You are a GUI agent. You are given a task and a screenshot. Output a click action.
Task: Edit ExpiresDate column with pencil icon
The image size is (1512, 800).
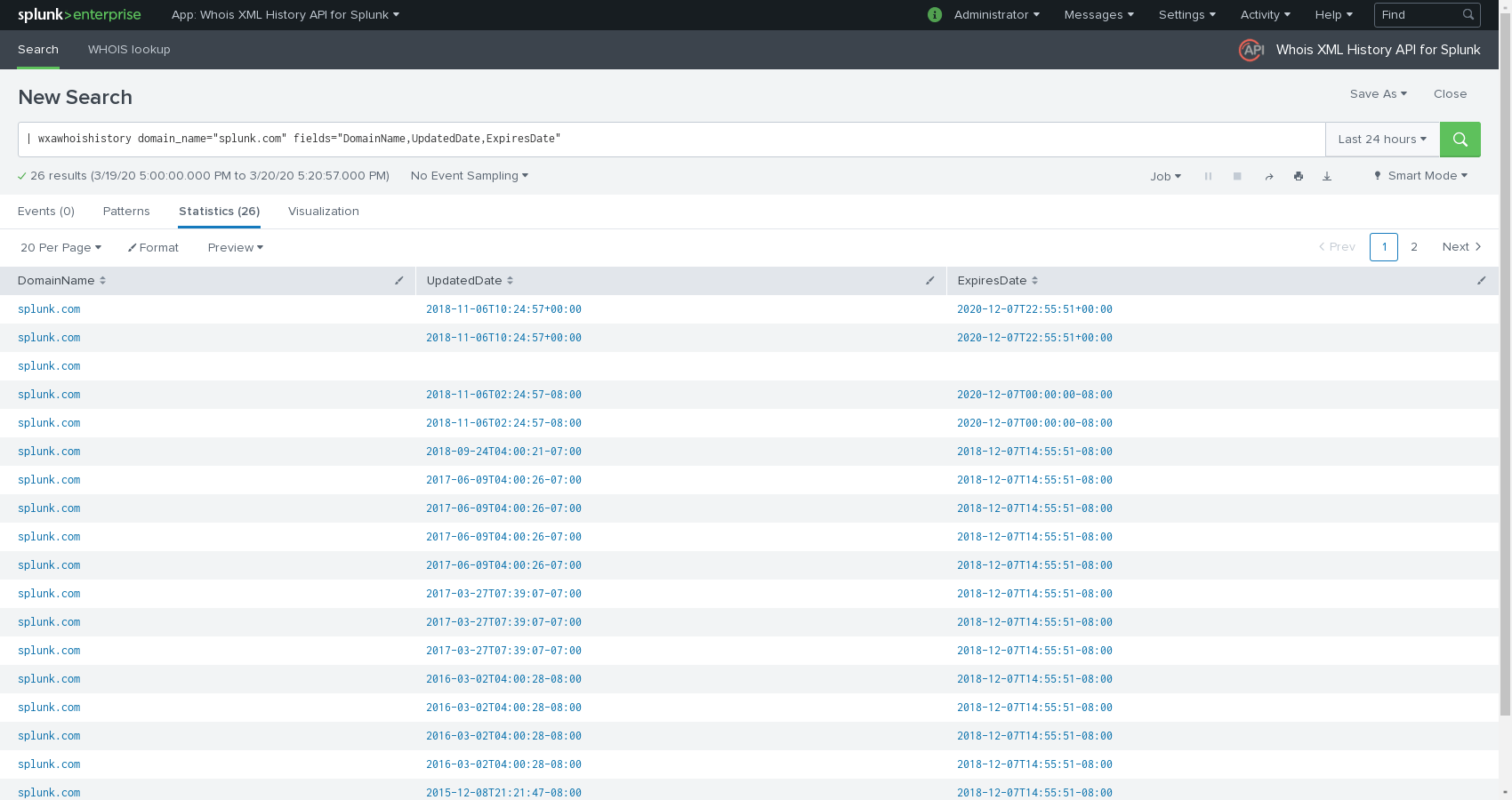tap(1482, 281)
